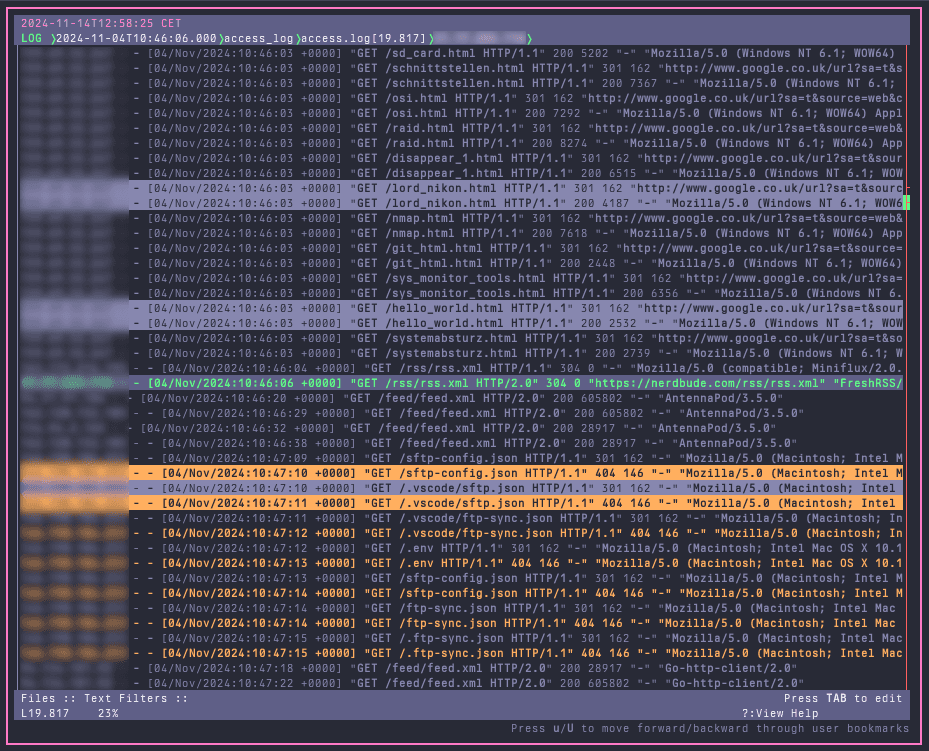Click the /.env 404 warning line
Viewport: 929px width, 751px height.
tap(520, 563)
